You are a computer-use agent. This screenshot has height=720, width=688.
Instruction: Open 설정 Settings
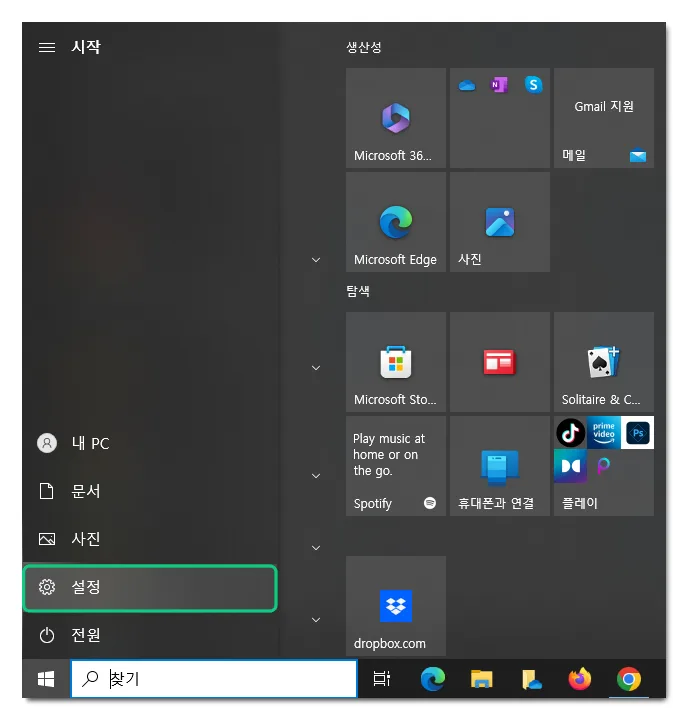(150, 588)
